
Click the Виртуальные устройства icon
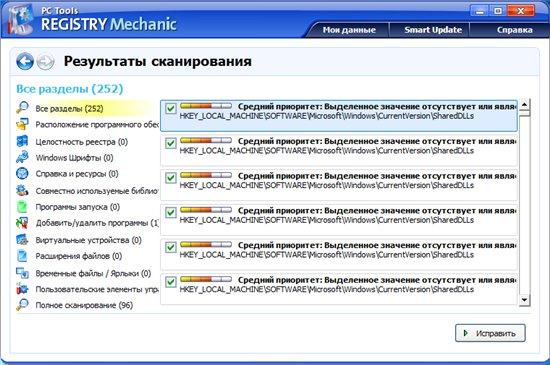pos(22,240)
